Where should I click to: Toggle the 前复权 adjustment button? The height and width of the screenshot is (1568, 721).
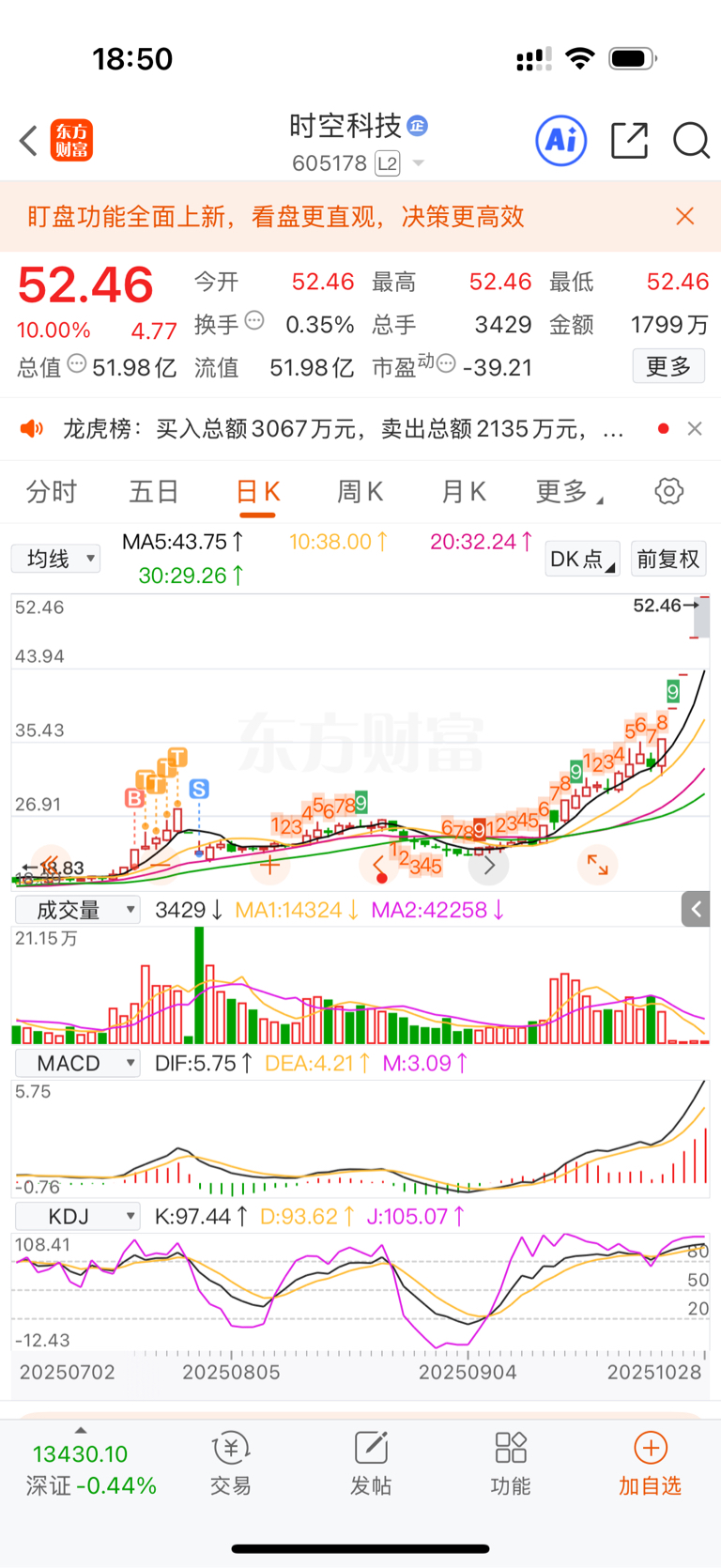pos(668,559)
